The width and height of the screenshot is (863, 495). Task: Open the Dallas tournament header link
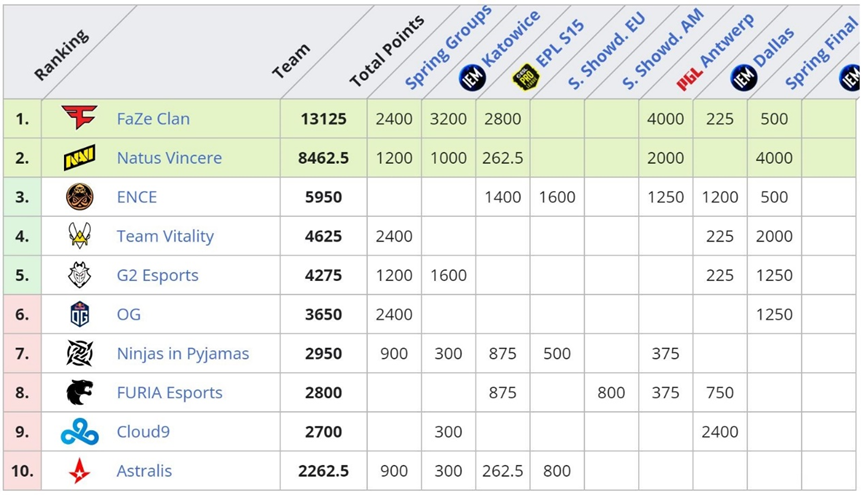pos(774,47)
